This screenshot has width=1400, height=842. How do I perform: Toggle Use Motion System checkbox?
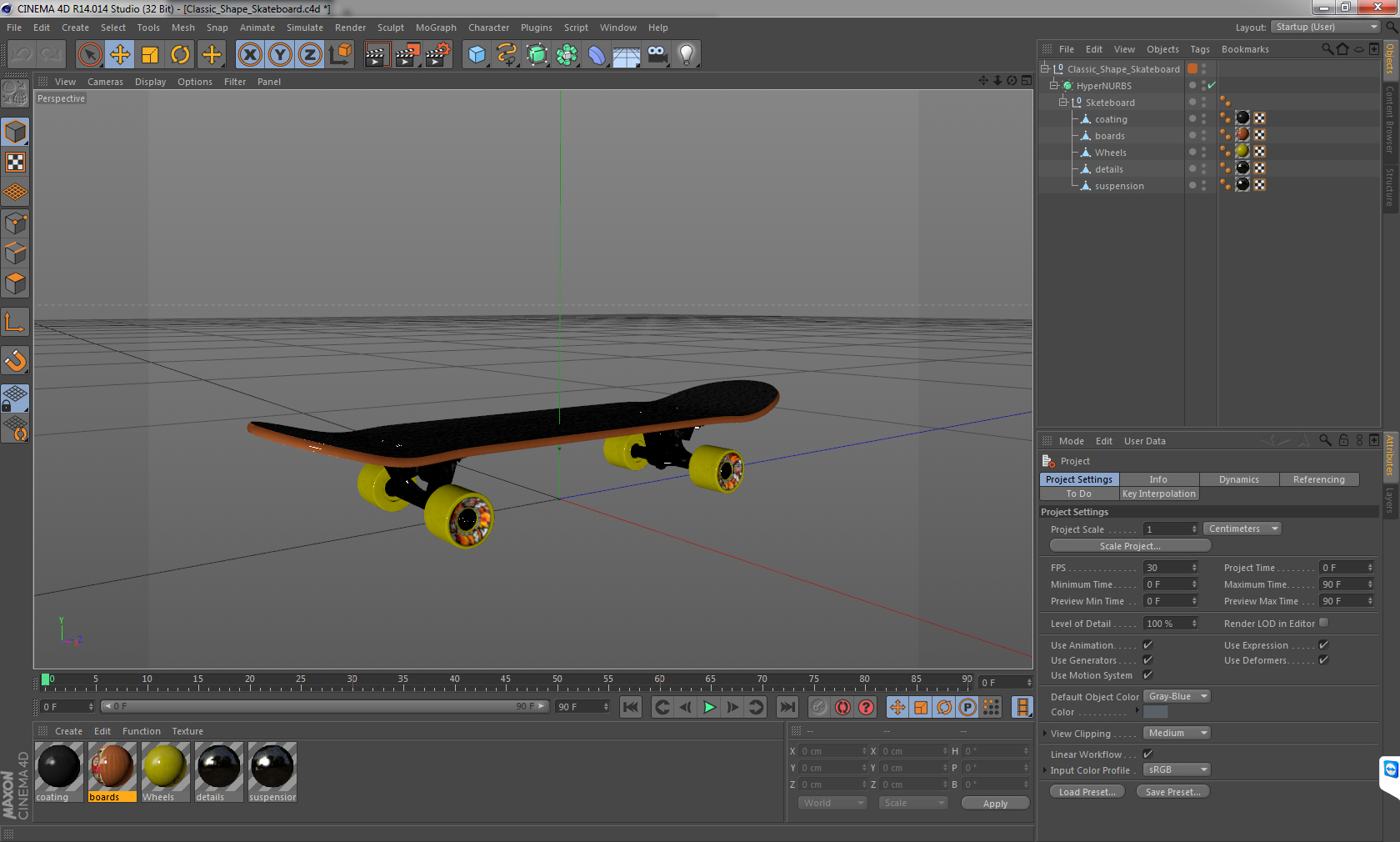pos(1147,674)
